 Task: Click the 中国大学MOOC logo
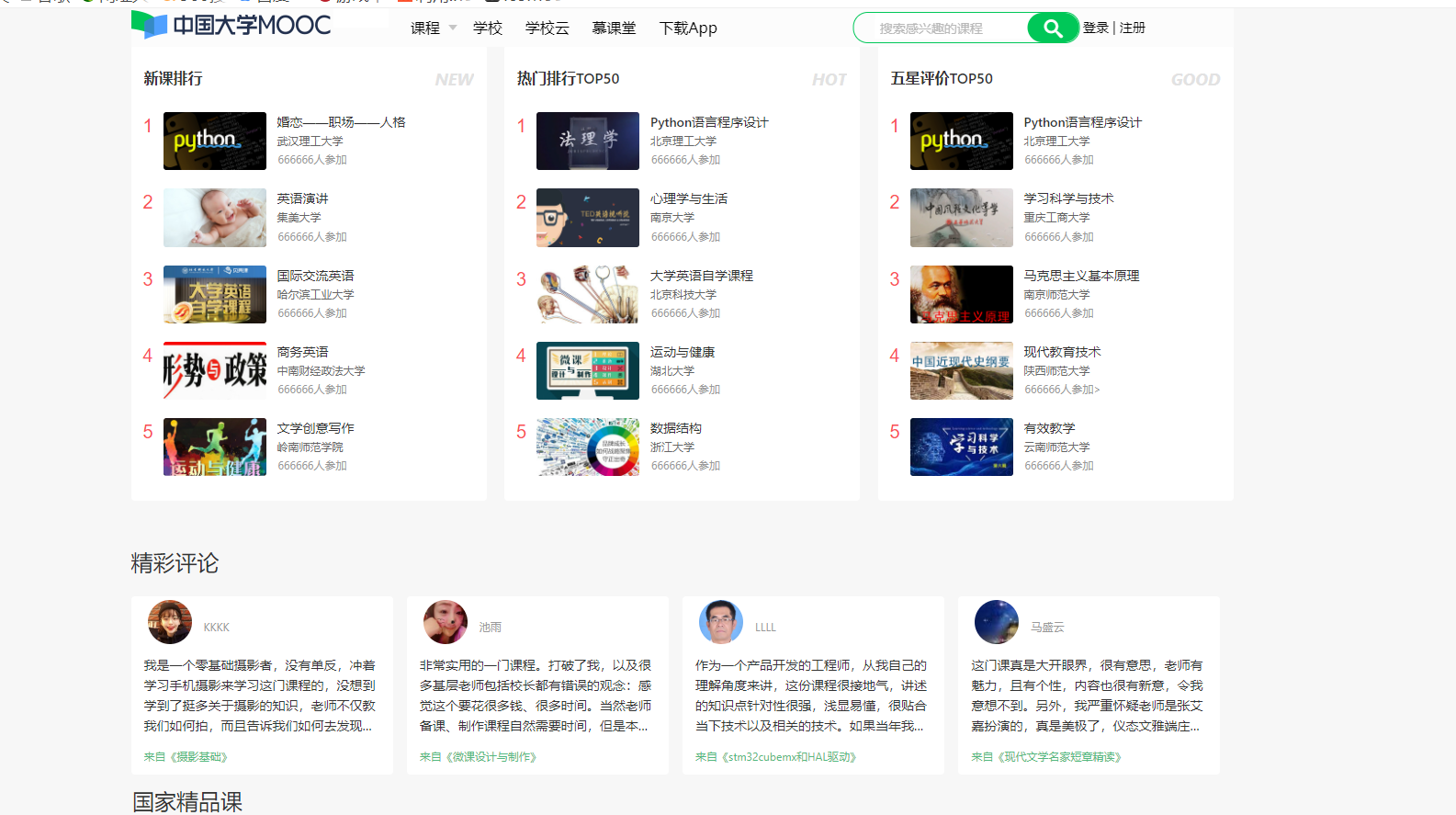(231, 25)
